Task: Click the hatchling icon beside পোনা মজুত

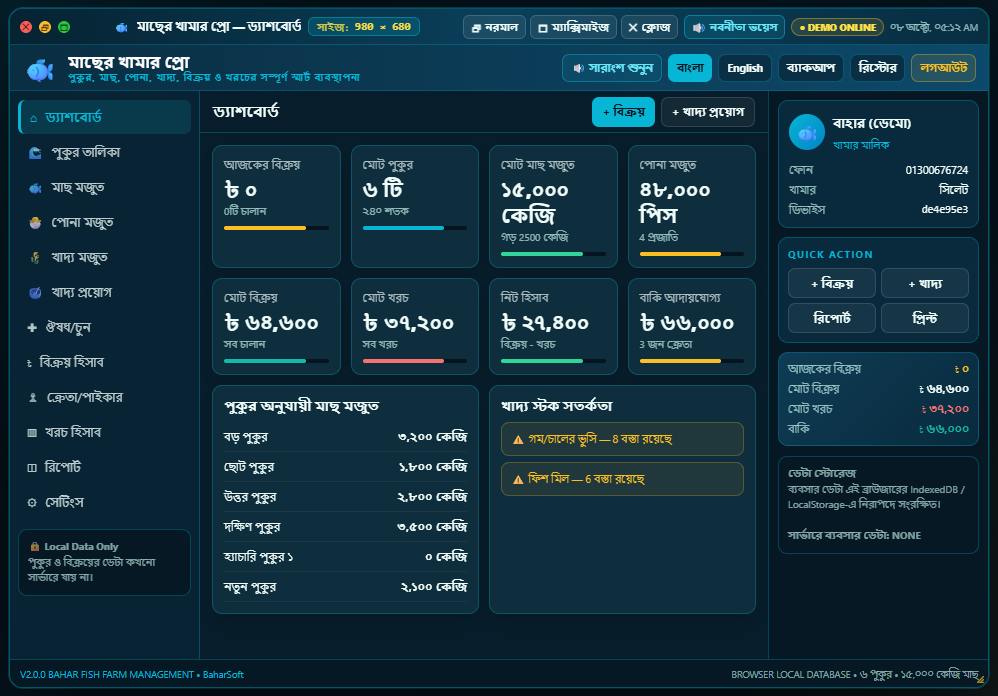Action: (35, 223)
